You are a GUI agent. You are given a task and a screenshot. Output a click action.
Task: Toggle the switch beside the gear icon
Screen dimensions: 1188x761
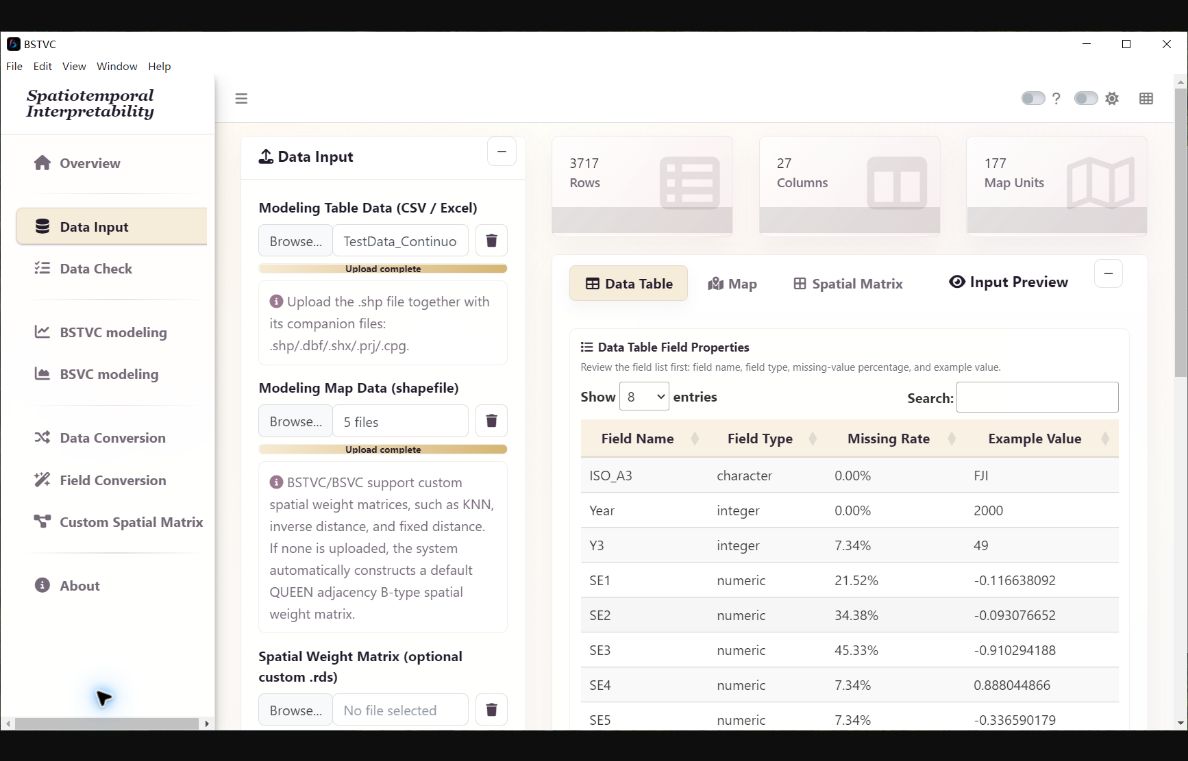[1086, 99]
